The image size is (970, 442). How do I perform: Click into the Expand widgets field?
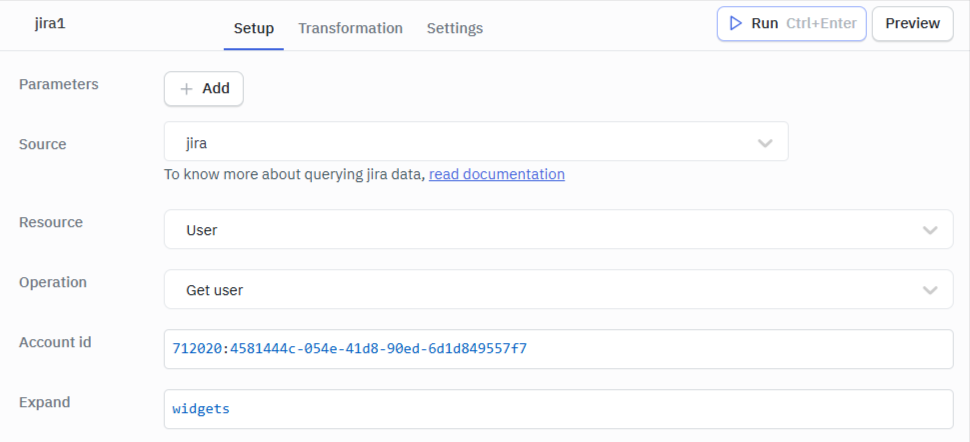[558, 409]
